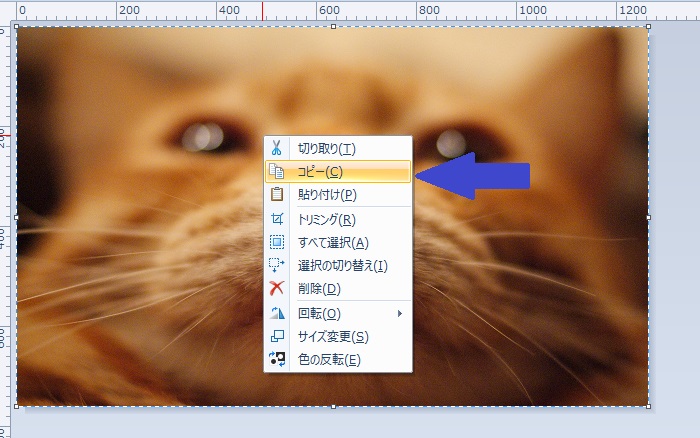This screenshot has width=700, height=438.
Task: Click the left-middle selection handle
Action: pos(17,217)
